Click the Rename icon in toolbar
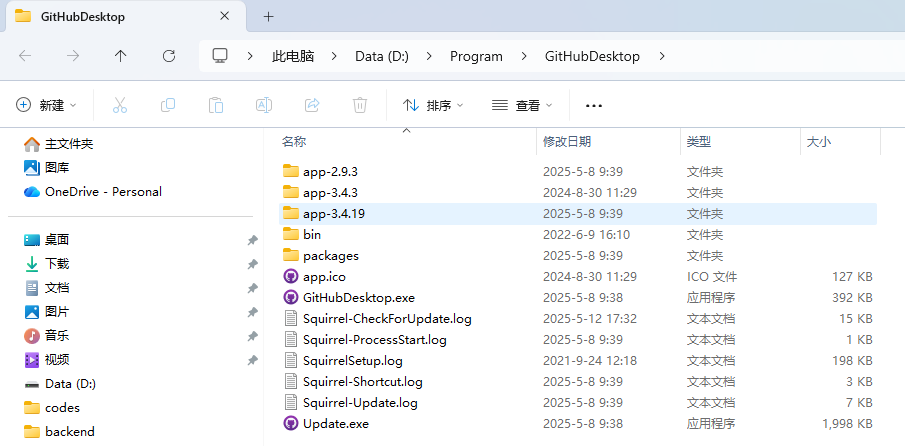 (x=263, y=105)
